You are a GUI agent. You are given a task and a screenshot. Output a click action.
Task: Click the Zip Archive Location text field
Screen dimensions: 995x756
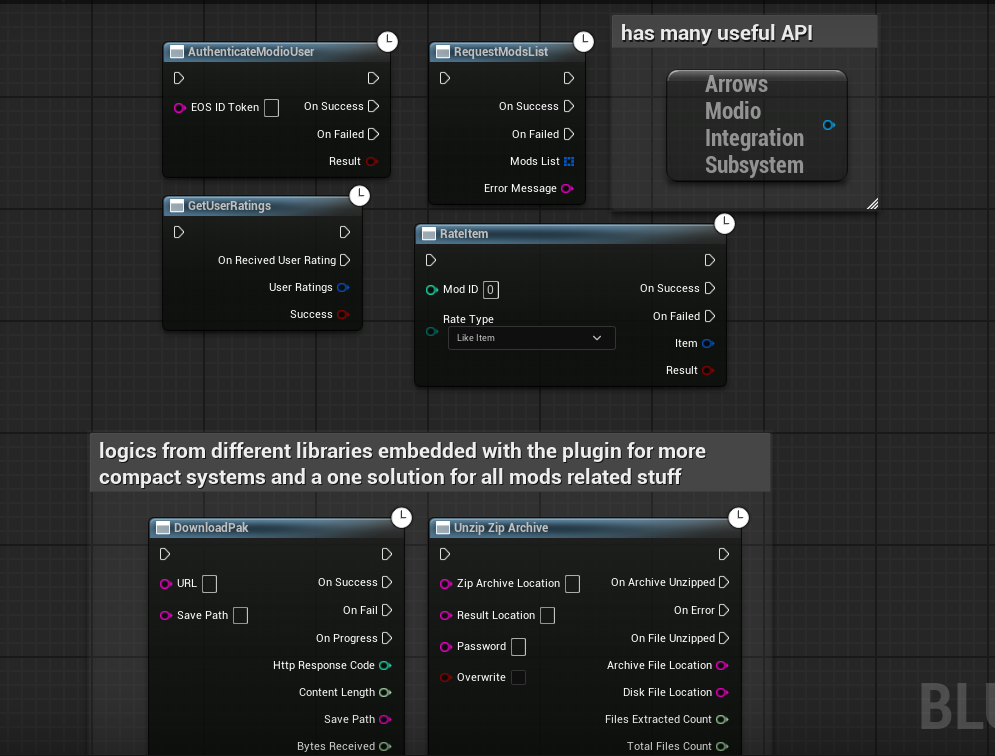pyautogui.click(x=572, y=584)
